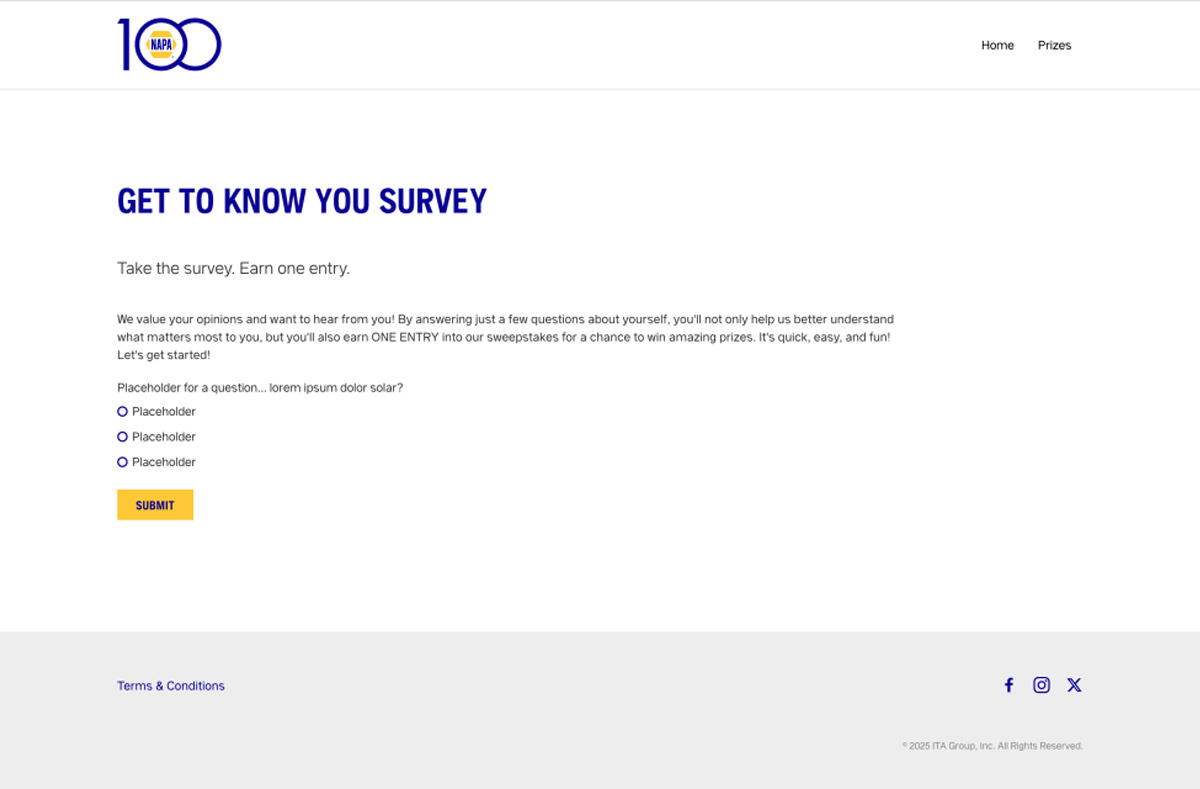
Task: Click the X social media icon
Action: pyautogui.click(x=1074, y=685)
